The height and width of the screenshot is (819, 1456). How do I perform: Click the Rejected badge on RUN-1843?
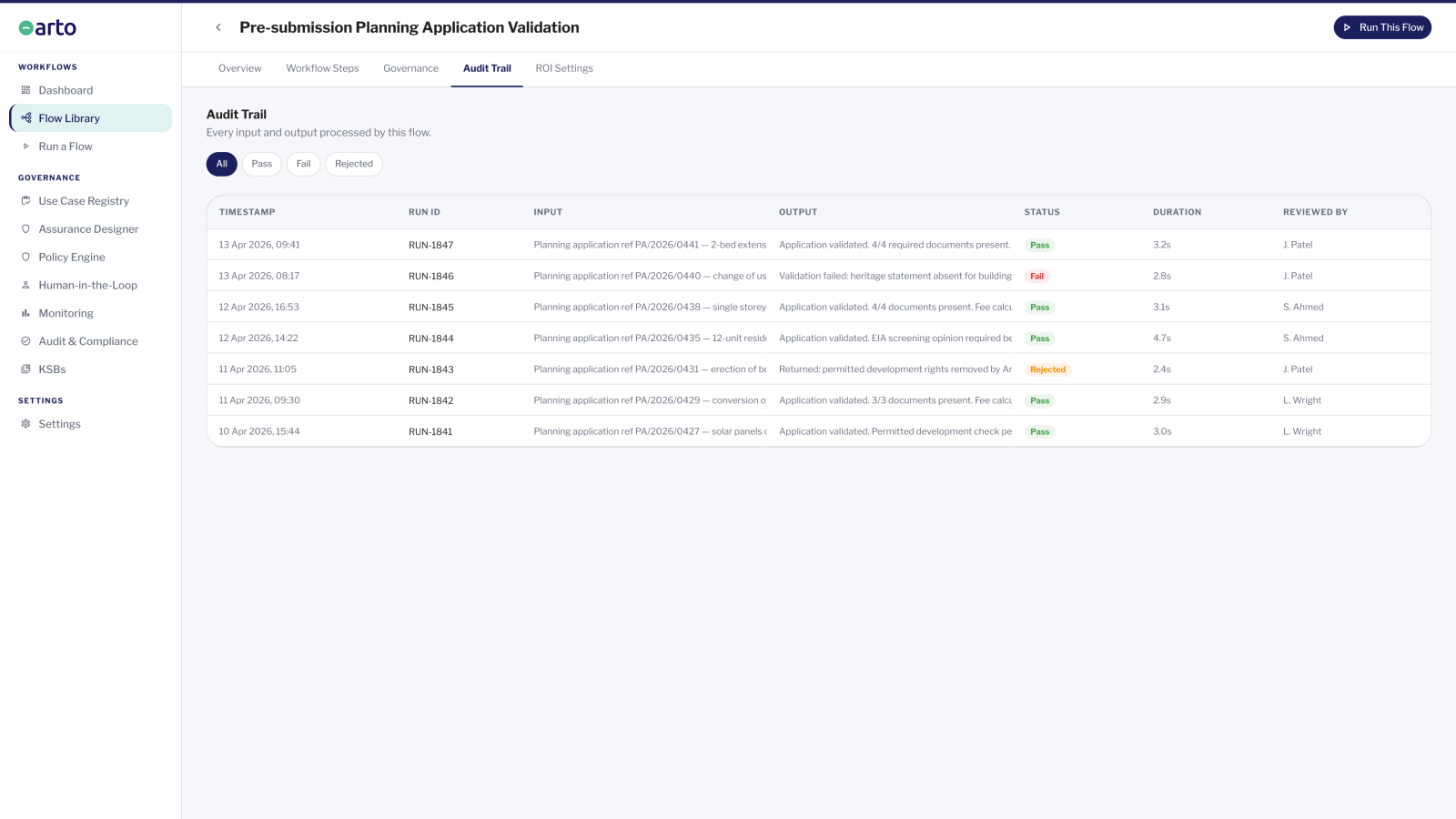click(x=1047, y=369)
